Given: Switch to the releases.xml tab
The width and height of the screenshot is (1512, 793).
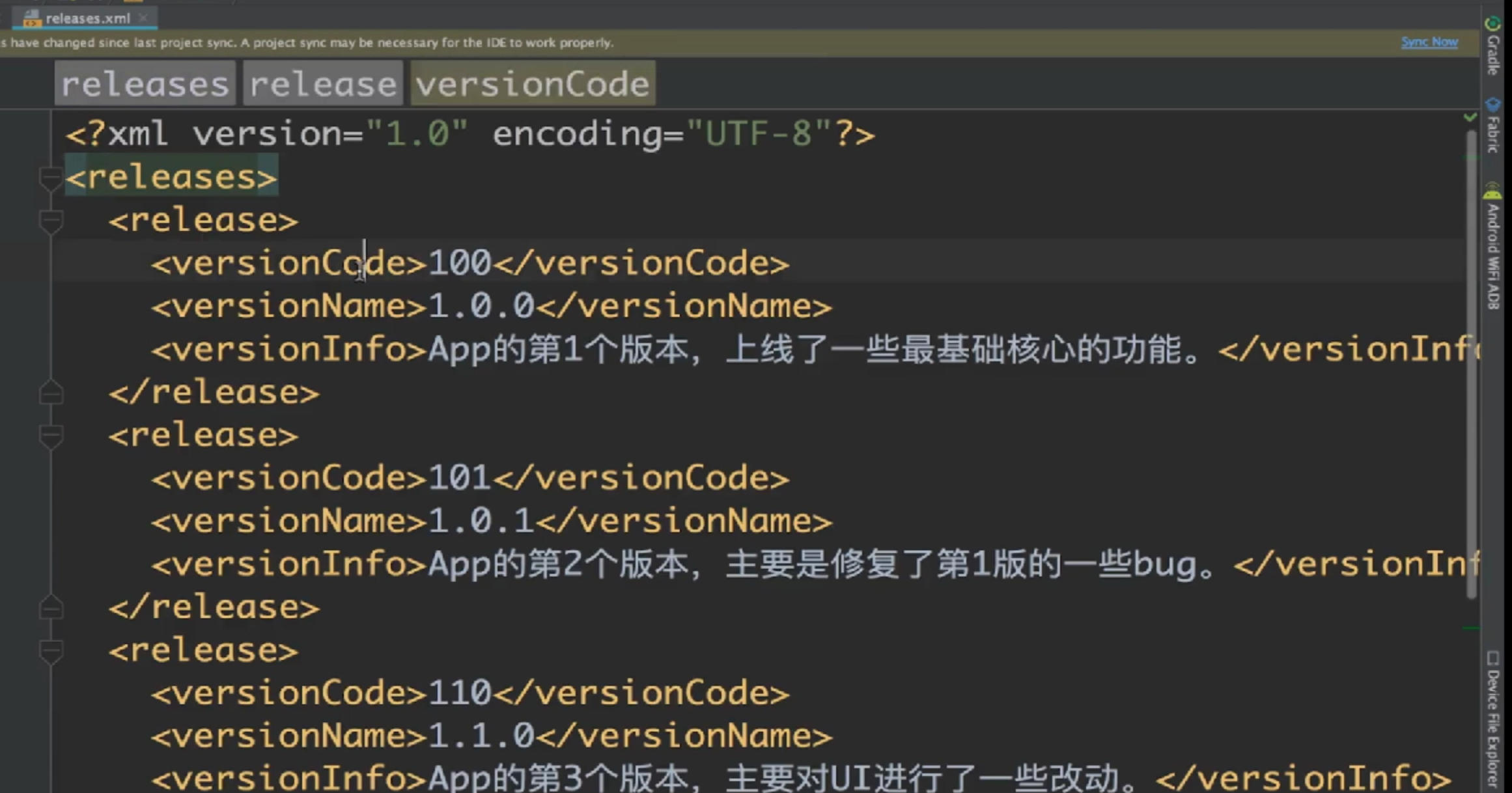Looking at the screenshot, I should [x=87, y=18].
